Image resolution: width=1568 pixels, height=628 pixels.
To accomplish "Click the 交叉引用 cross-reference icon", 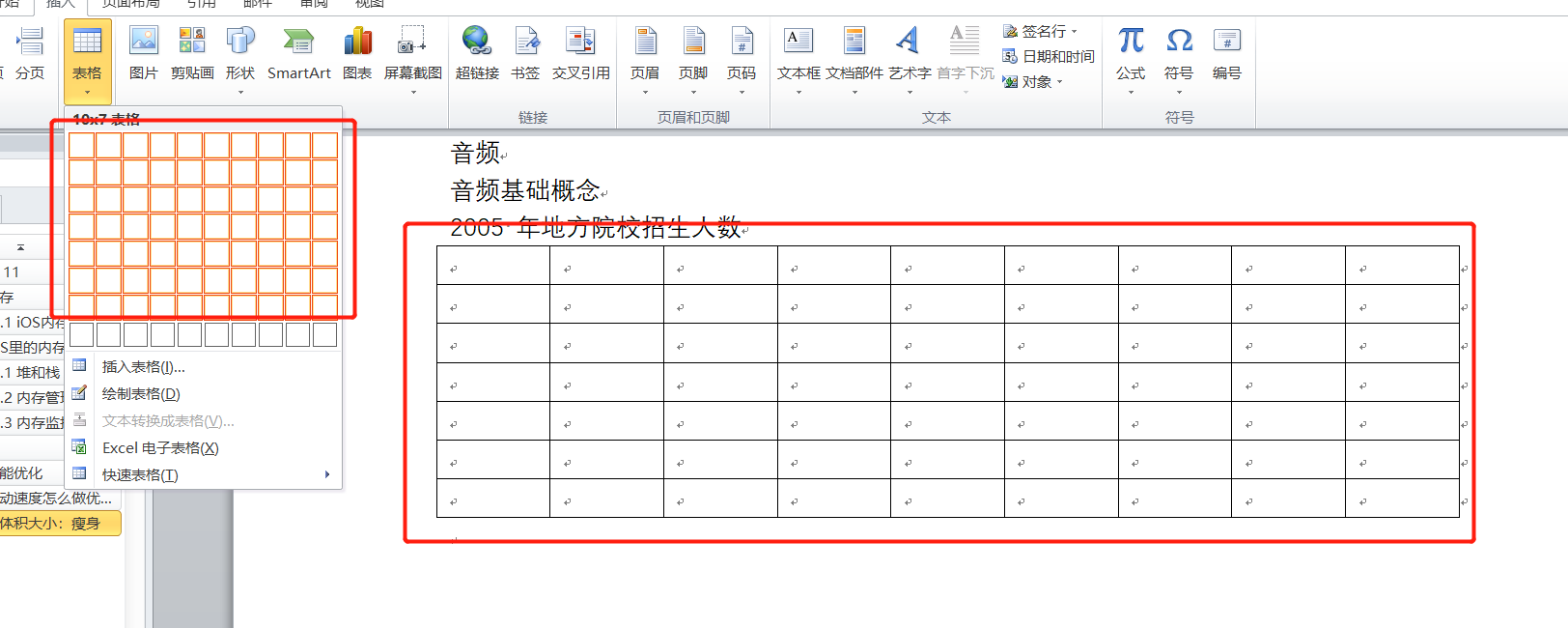I will click(580, 52).
